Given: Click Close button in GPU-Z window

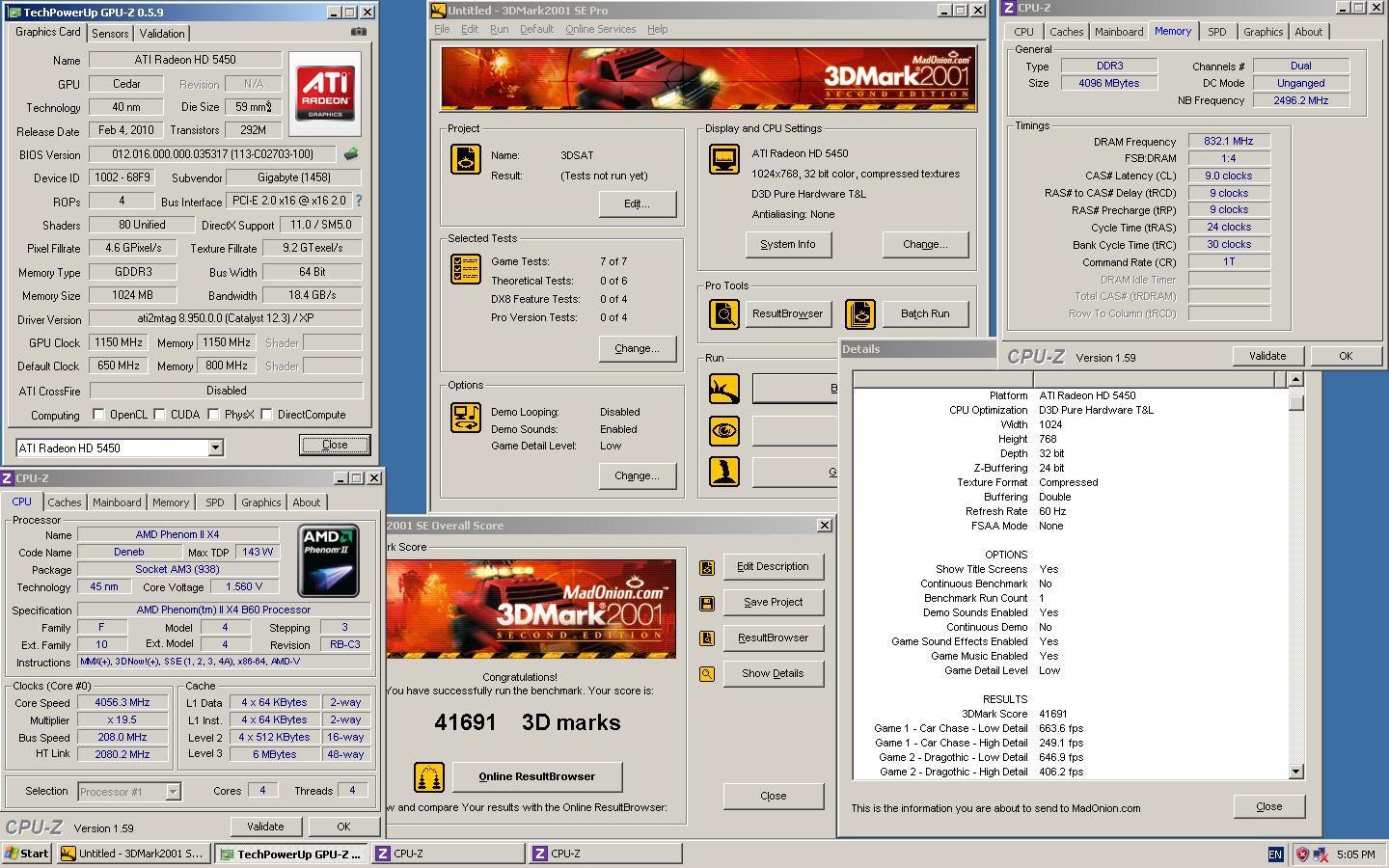Looking at the screenshot, I should pos(335,445).
